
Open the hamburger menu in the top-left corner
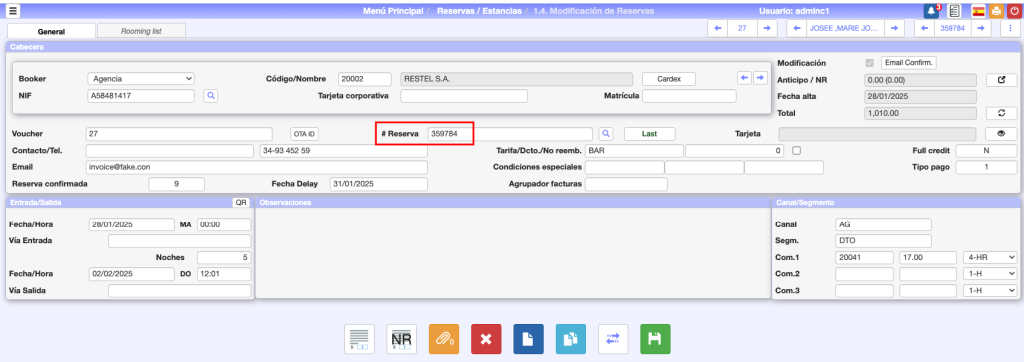(13, 10)
